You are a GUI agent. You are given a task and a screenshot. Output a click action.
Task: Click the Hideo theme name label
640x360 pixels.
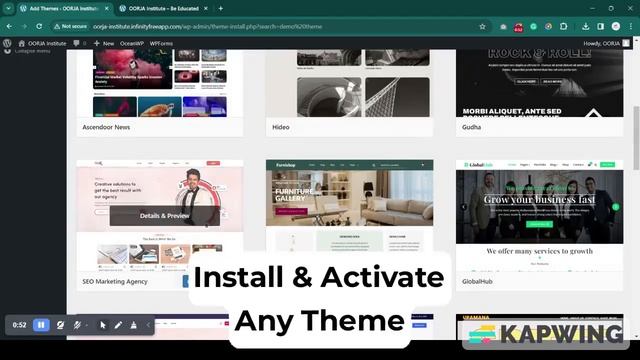[281, 127]
